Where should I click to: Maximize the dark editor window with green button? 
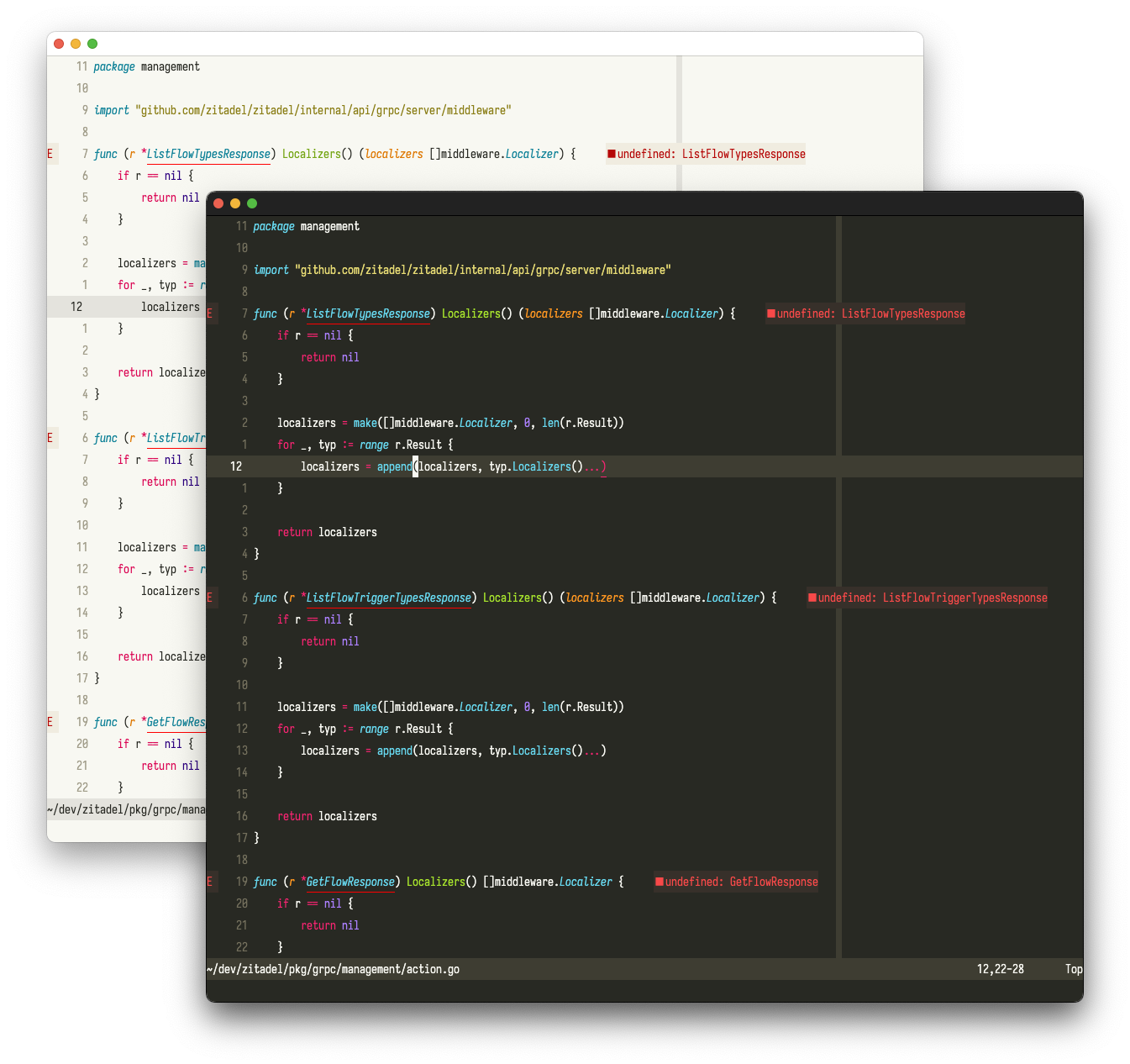pos(252,203)
